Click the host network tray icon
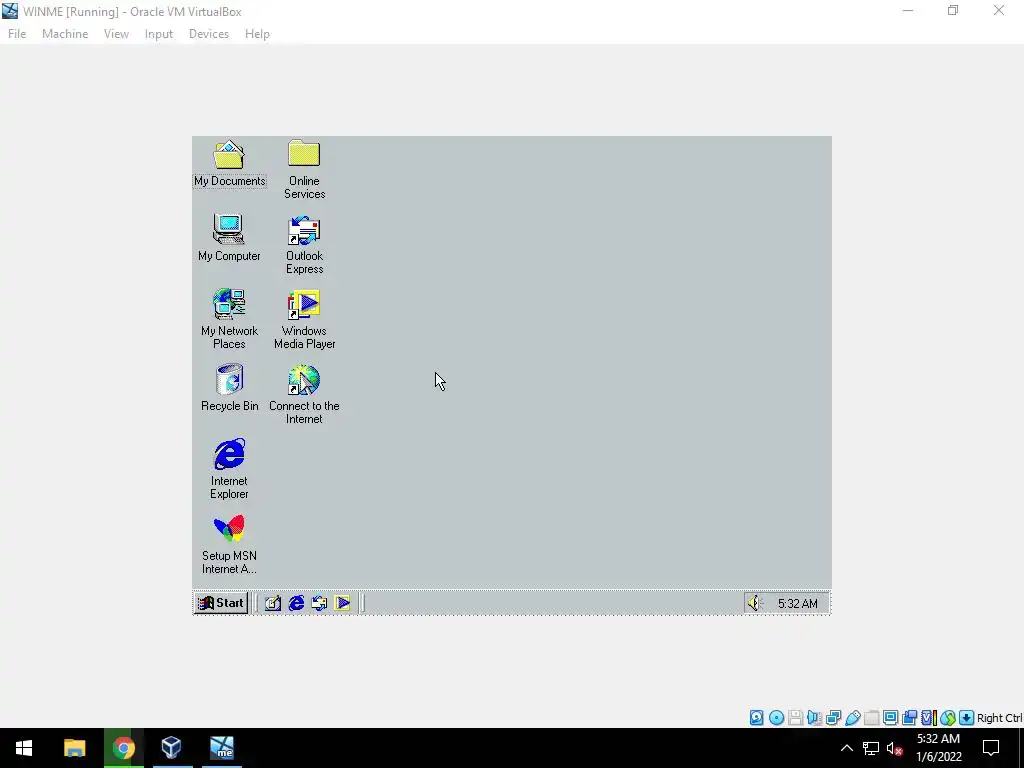Screen dimensions: 1024x768 pyautogui.click(x=871, y=748)
